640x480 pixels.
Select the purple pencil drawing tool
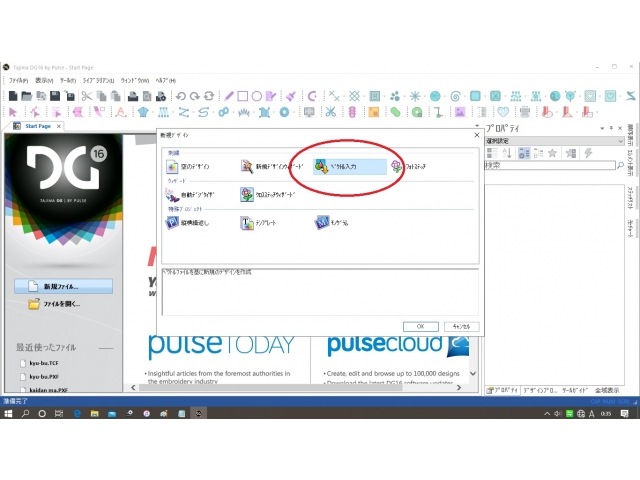pyautogui.click(x=229, y=96)
